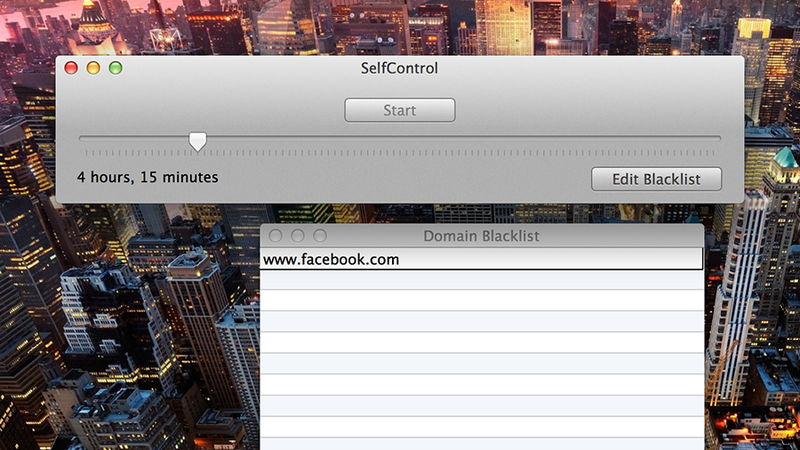Minimize SelfControl window with yellow button
Viewport: 800px width, 450px height.
(93, 68)
